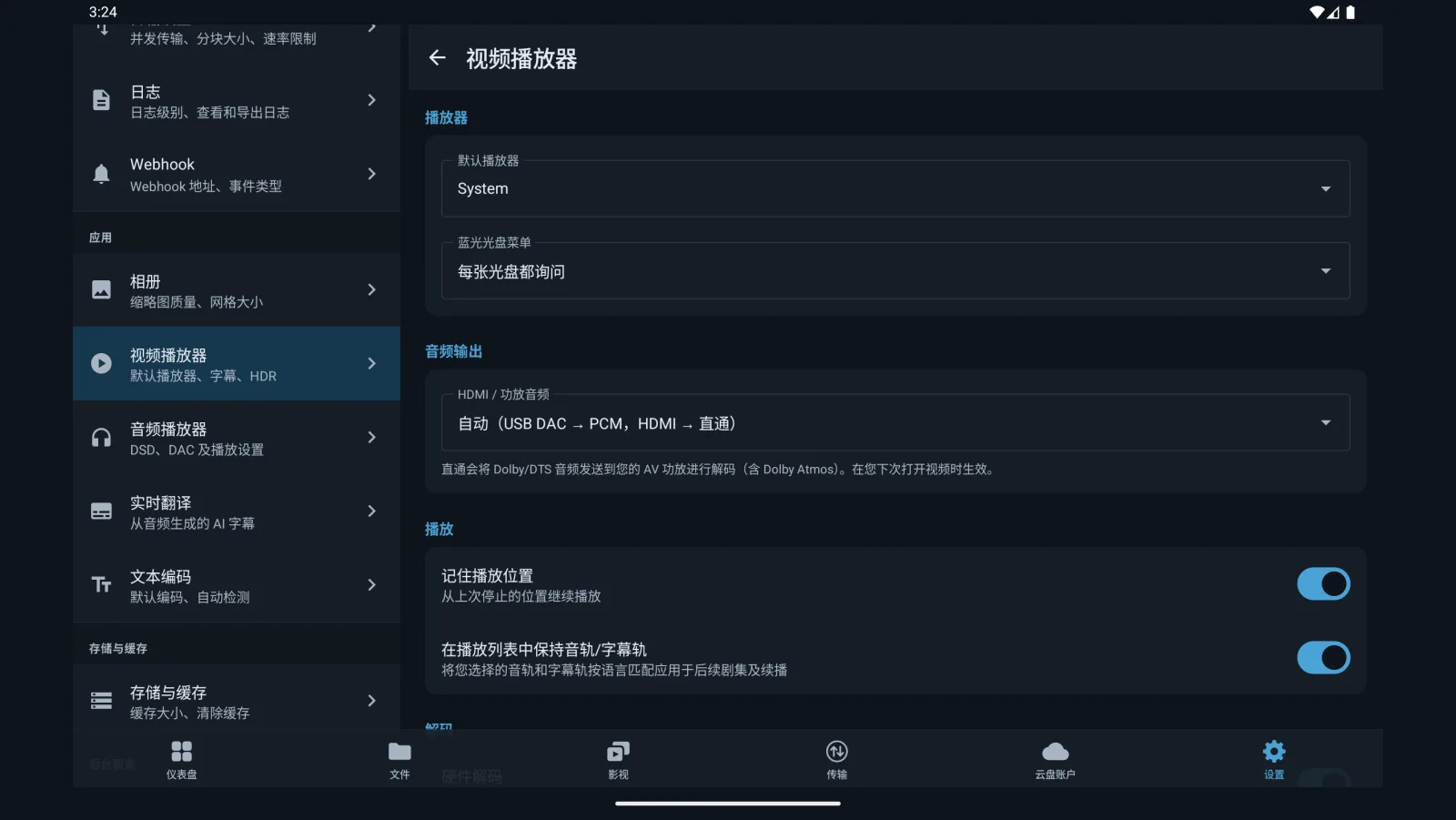
Task: Switch to the 影视 media tab
Action: (x=618, y=760)
